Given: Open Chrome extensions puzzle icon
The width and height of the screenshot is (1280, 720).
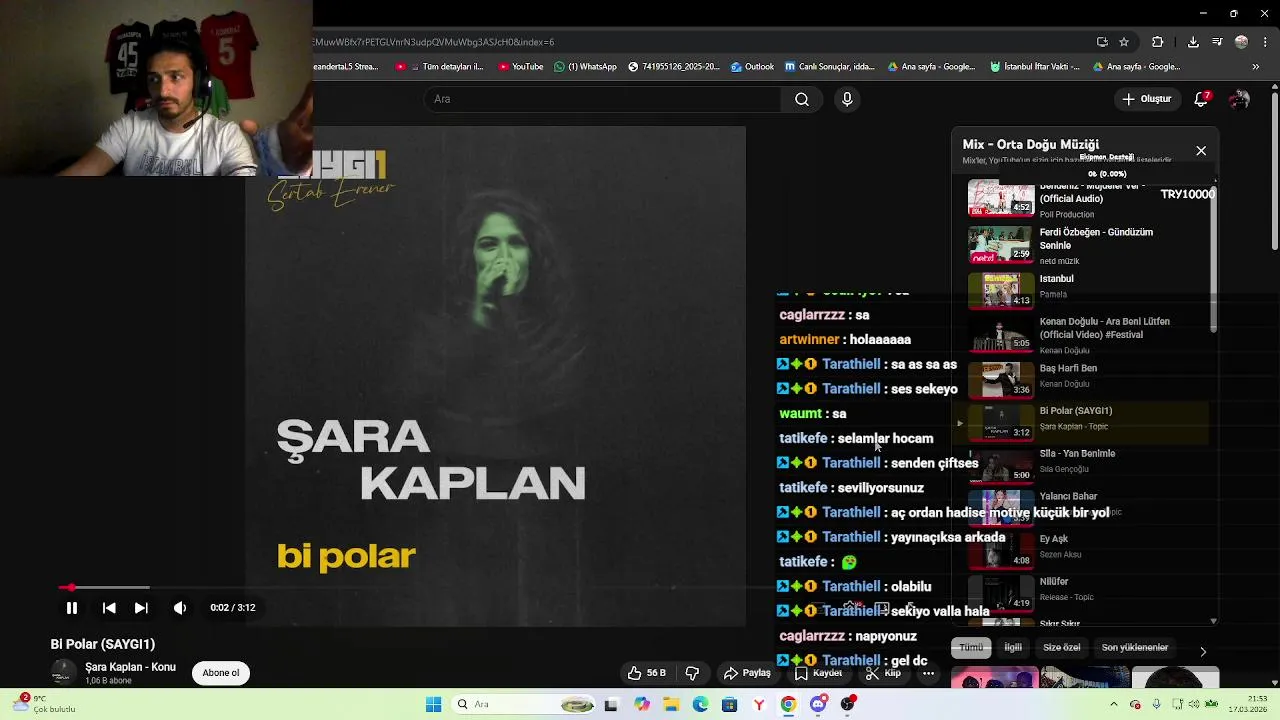Looking at the screenshot, I should click(1158, 42).
